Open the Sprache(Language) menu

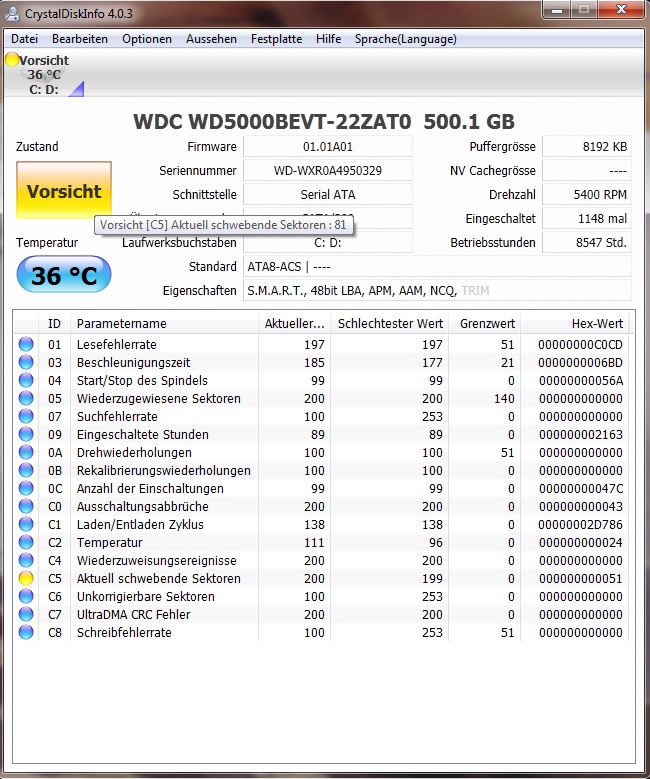pyautogui.click(x=405, y=39)
